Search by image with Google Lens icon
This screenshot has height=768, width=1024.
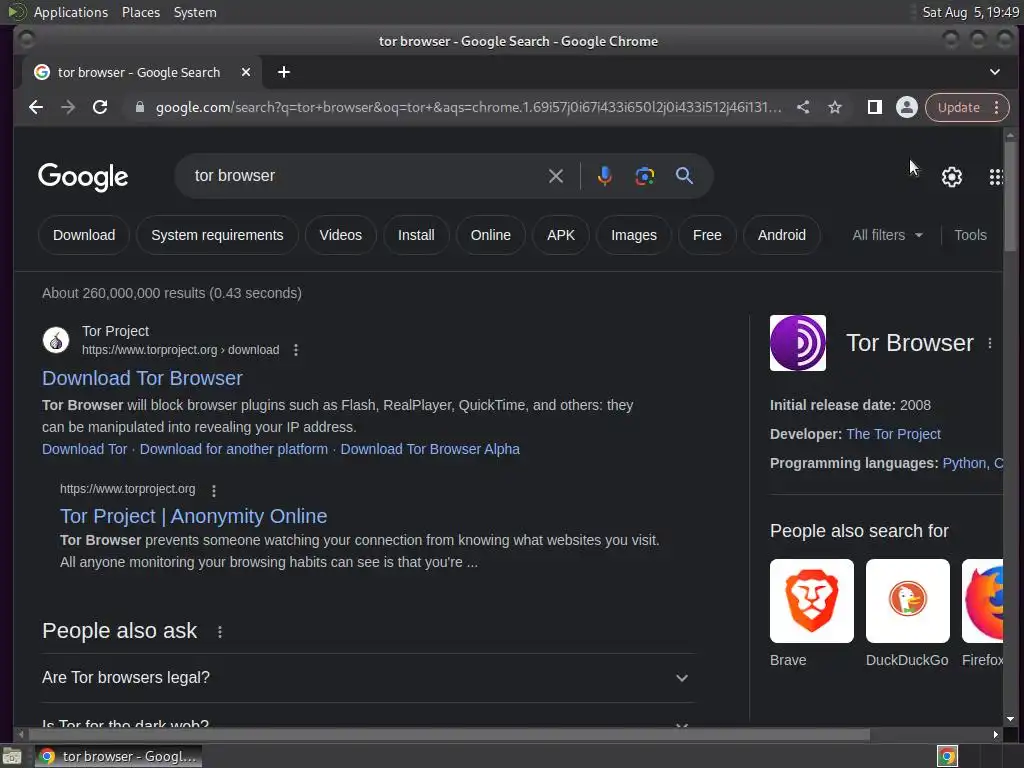click(645, 176)
